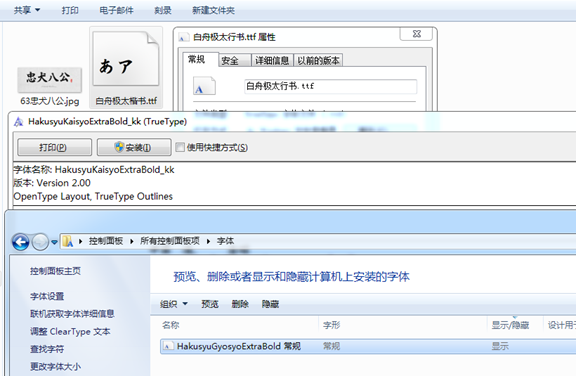Open the 组织 dropdown in Fonts toolbar

click(x=174, y=304)
